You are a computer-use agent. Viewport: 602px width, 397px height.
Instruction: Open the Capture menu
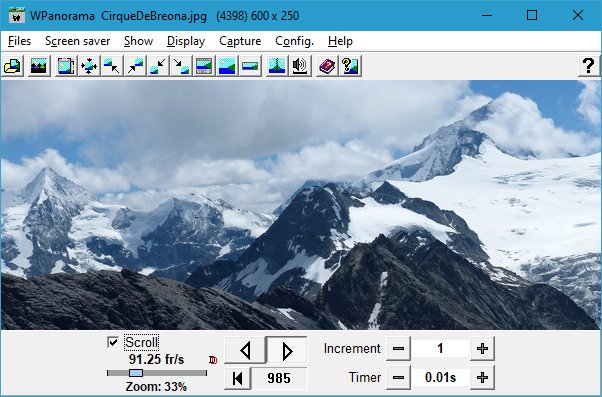(240, 41)
